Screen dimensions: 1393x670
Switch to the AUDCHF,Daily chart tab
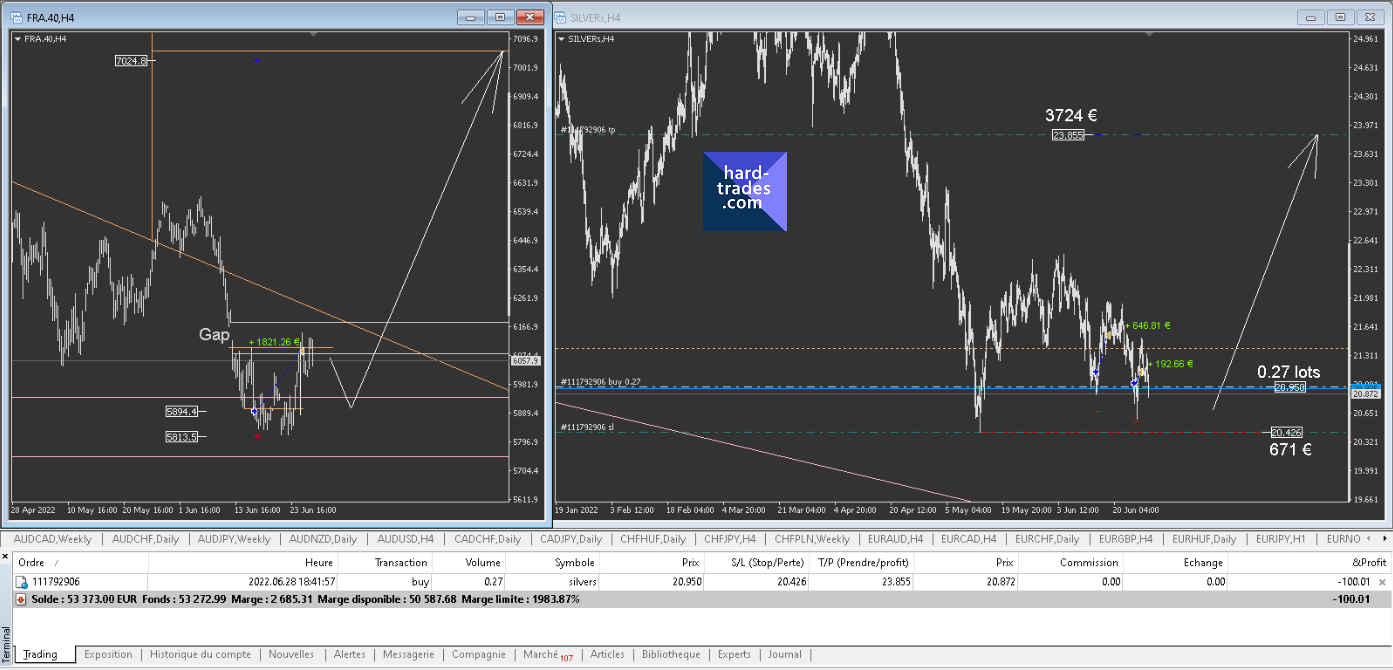pos(146,539)
